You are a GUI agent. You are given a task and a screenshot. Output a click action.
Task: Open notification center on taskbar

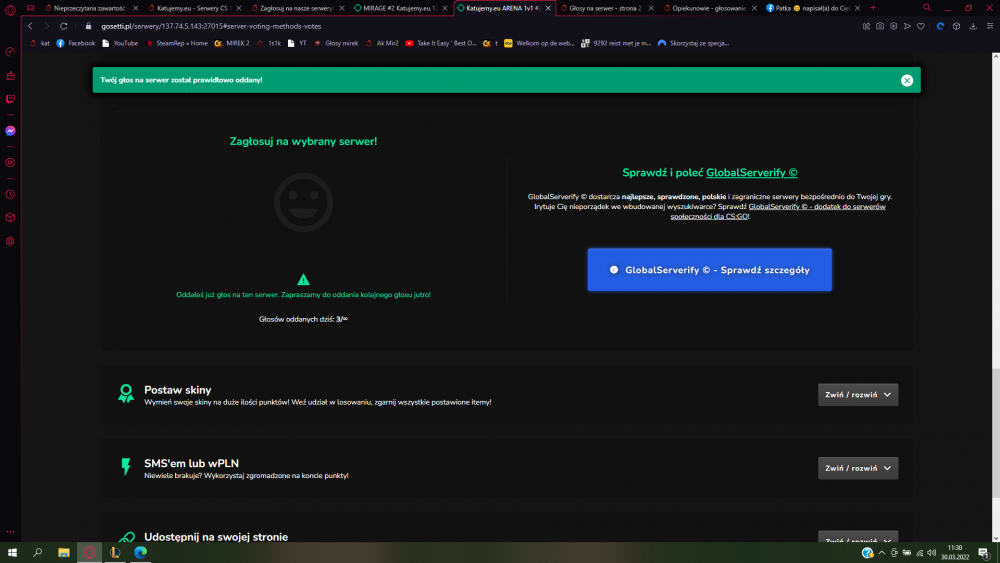984,553
